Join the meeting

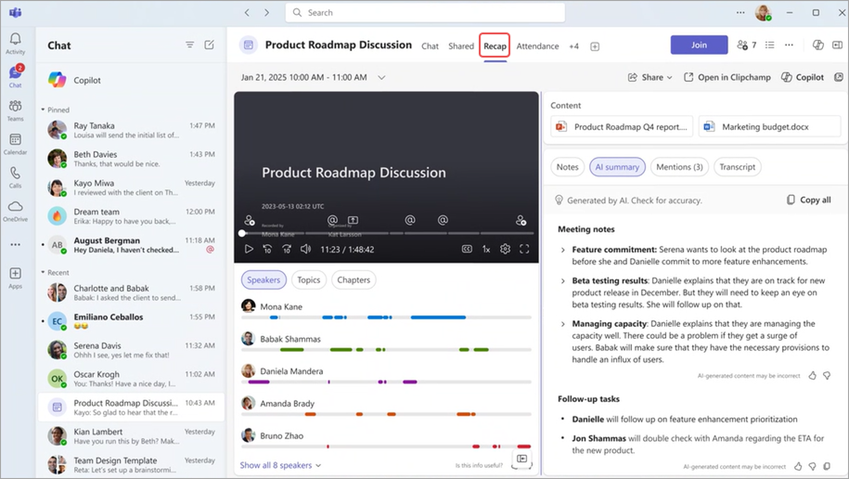pyautogui.click(x=699, y=45)
